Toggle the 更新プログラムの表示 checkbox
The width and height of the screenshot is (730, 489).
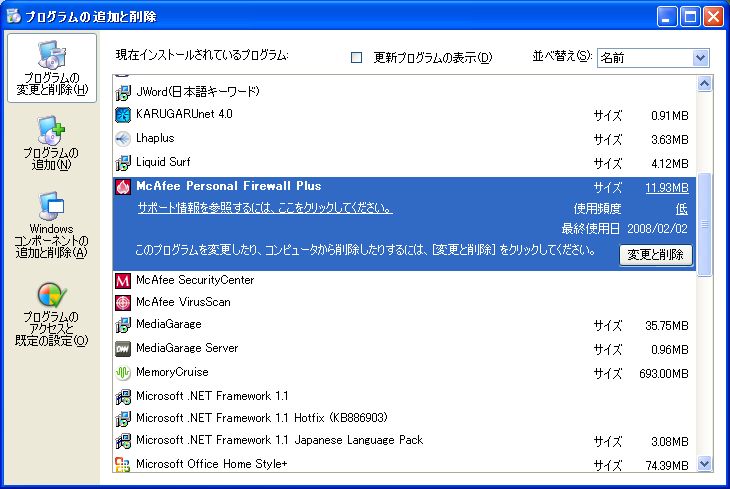[356, 57]
